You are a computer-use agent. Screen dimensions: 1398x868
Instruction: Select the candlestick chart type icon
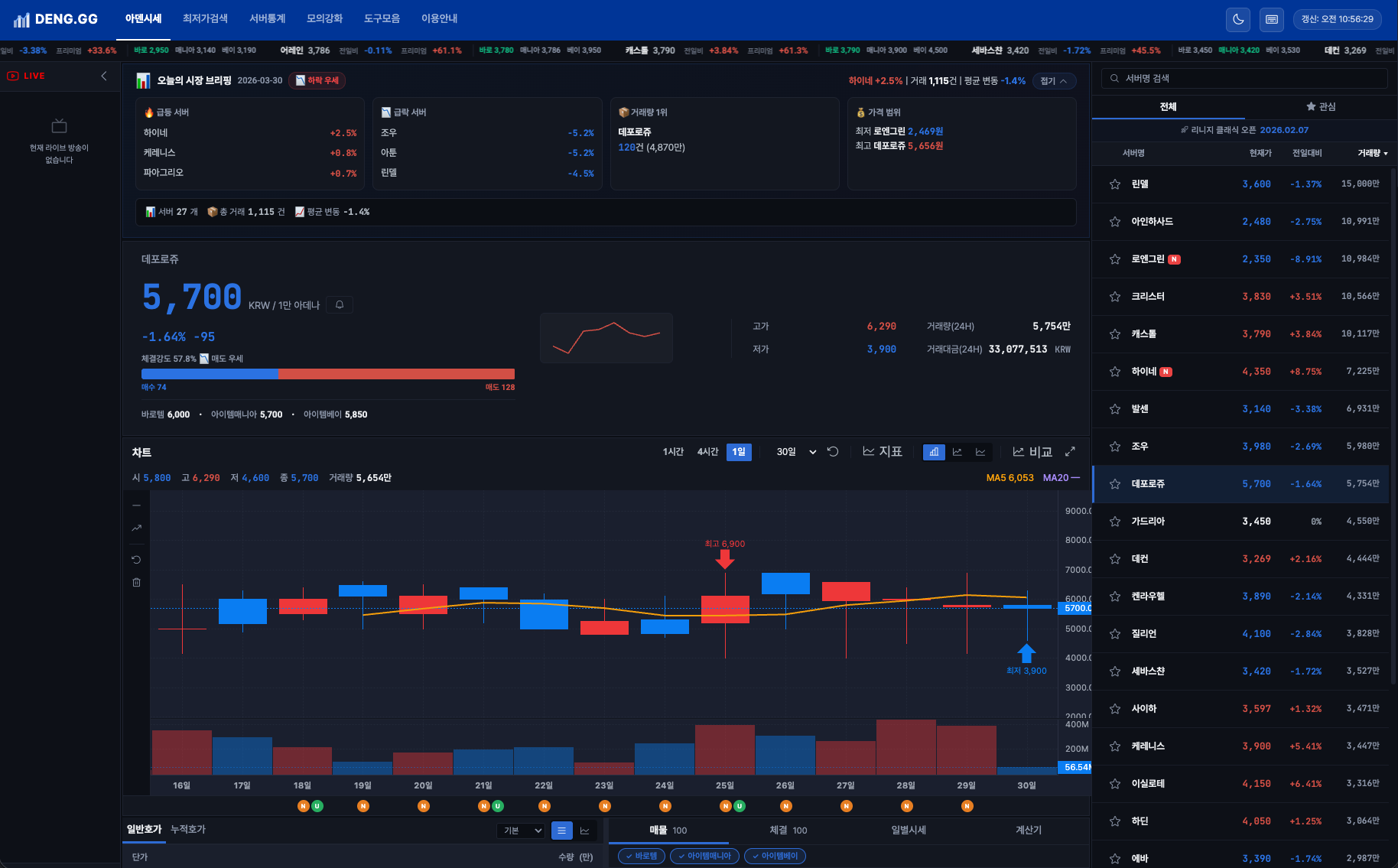point(934,452)
